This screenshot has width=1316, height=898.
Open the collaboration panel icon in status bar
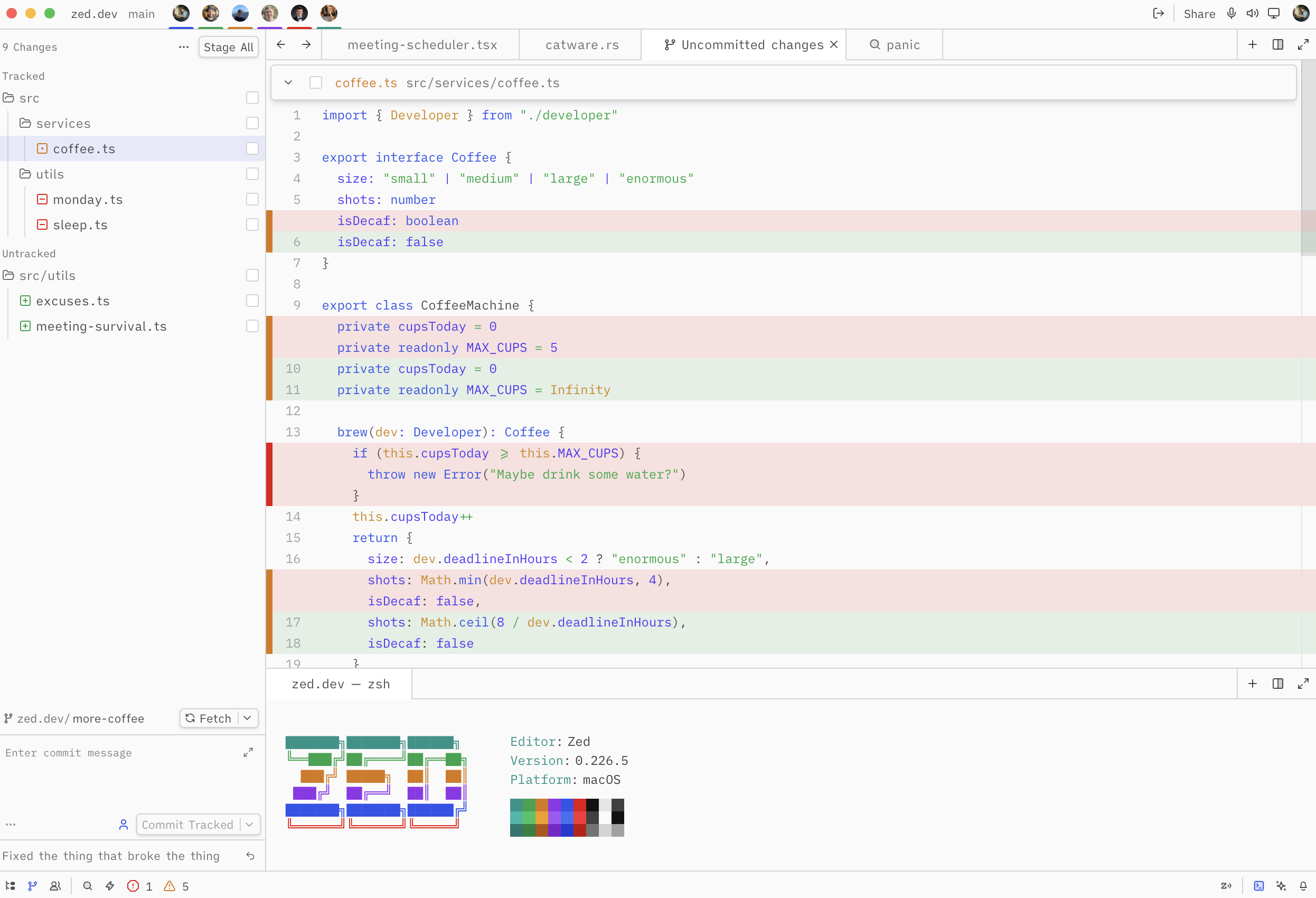(x=55, y=885)
